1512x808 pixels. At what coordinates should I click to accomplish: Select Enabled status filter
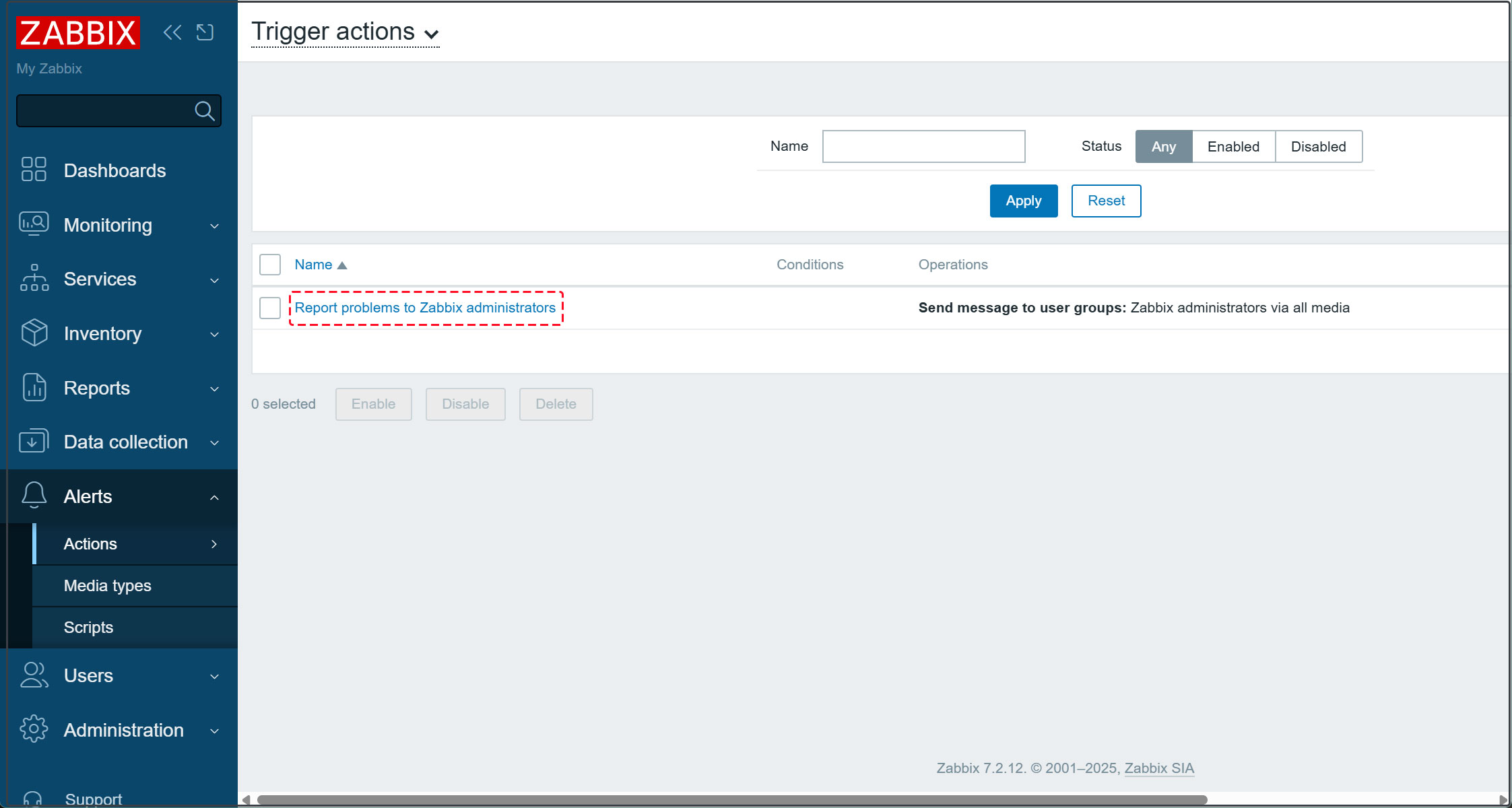pos(1232,147)
